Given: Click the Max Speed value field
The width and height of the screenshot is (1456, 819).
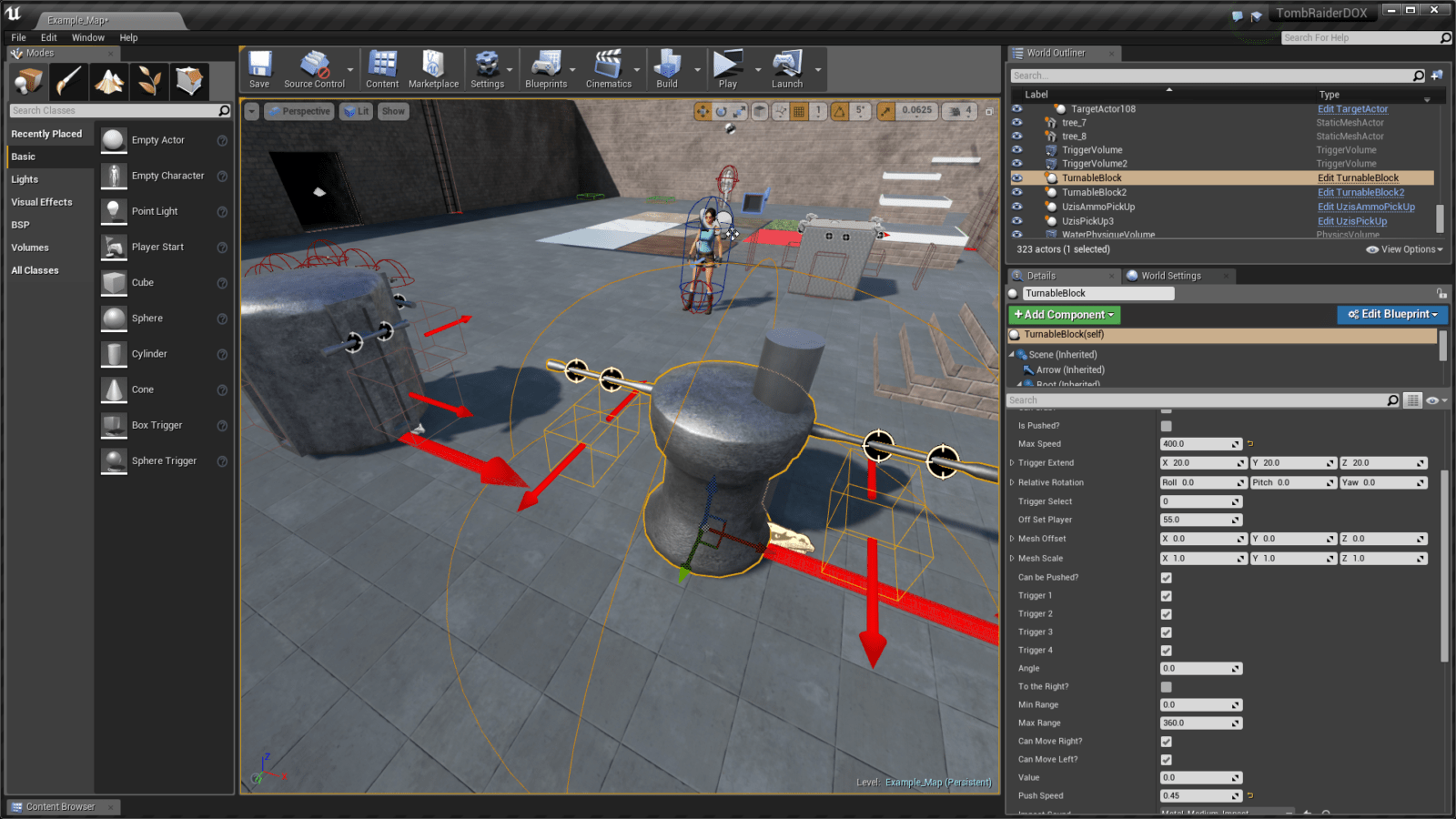Looking at the screenshot, I should click(1195, 444).
